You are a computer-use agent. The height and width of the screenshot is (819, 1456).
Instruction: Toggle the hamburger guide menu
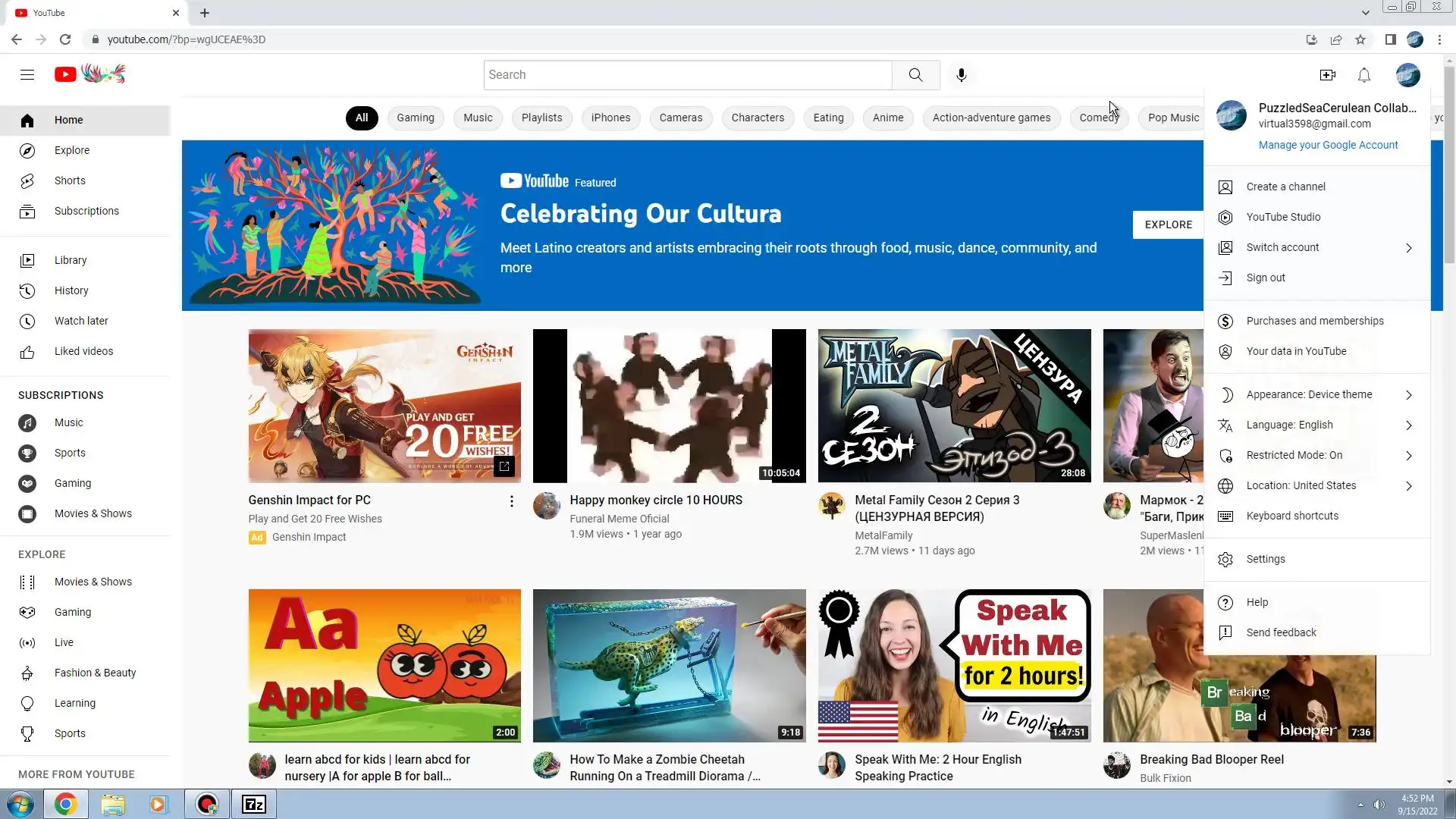[x=27, y=74]
